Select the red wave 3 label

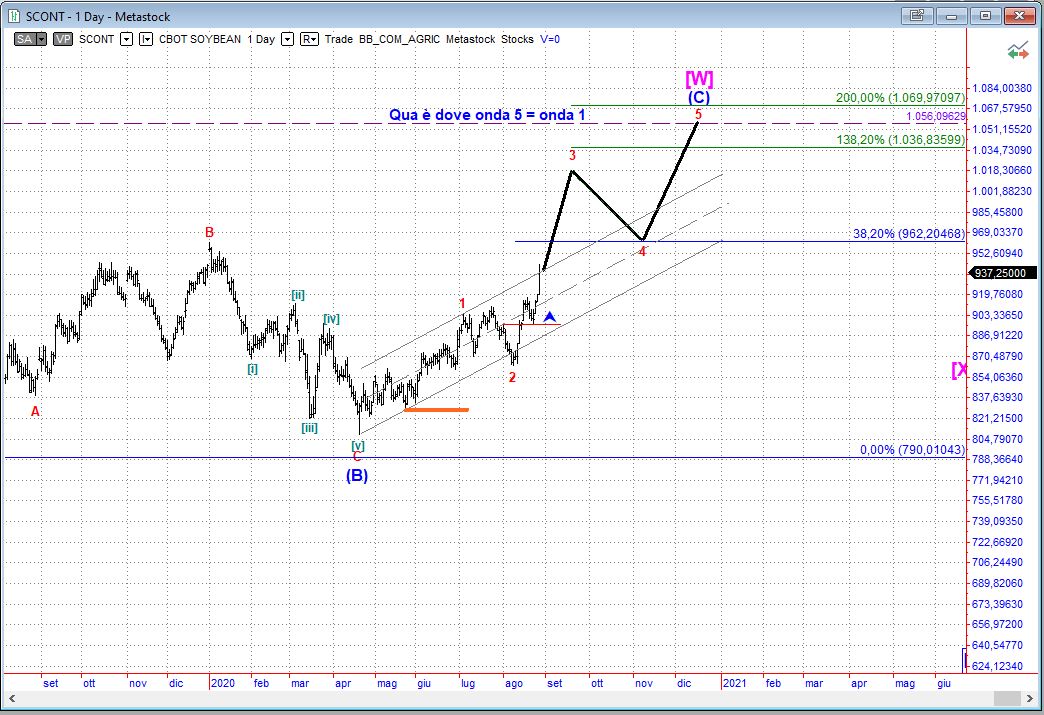click(x=572, y=155)
